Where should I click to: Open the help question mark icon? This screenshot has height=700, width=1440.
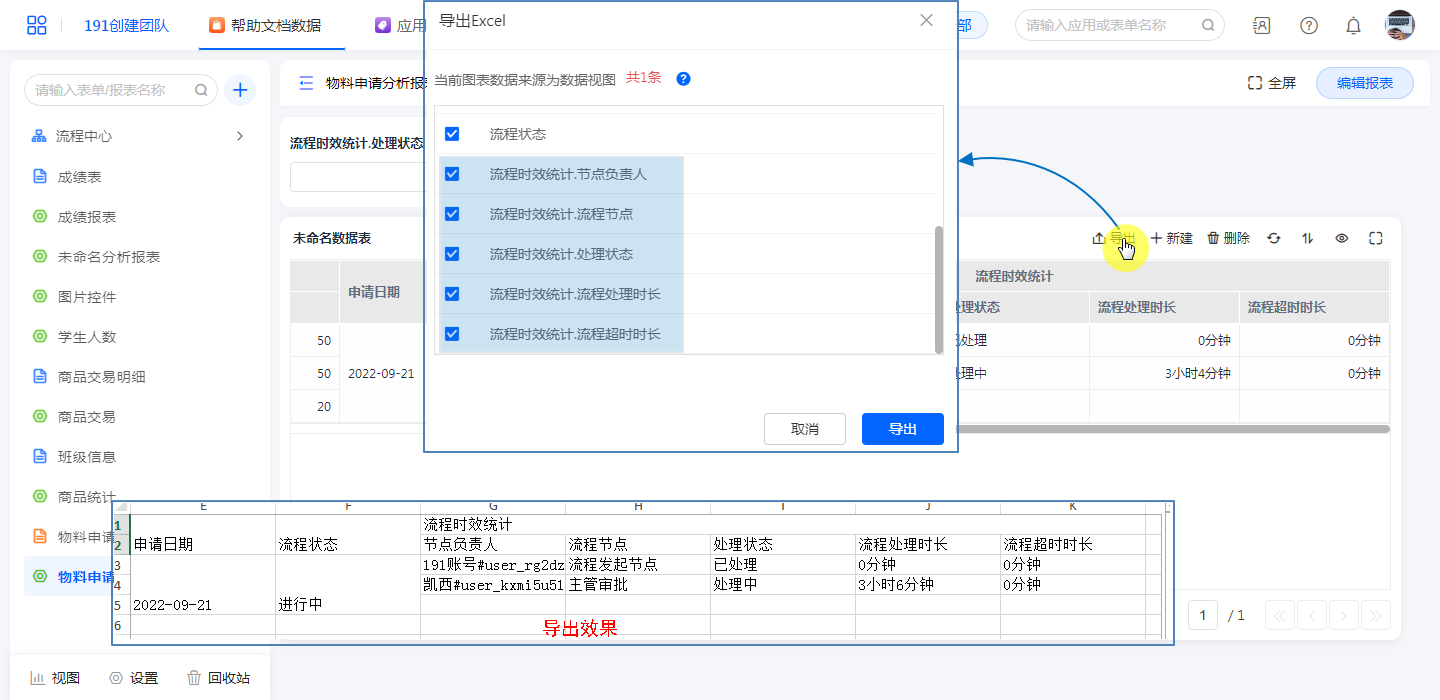point(1308,26)
